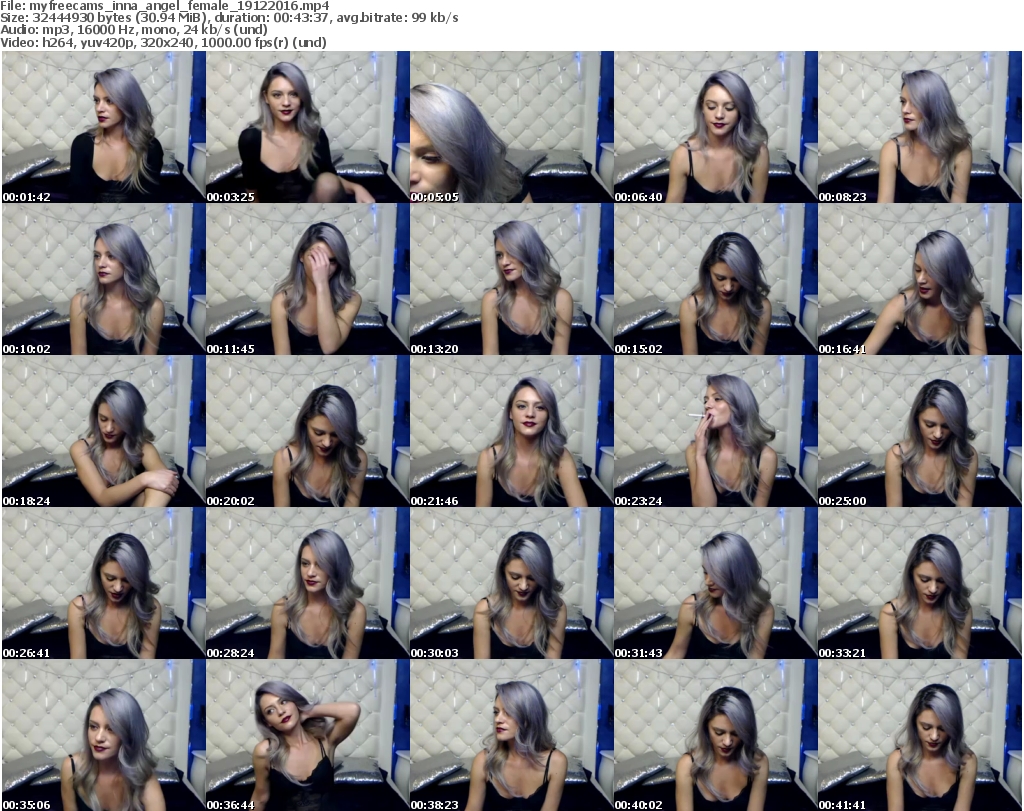Select the thumbnail at 00:23:24
The height and width of the screenshot is (811, 1024).
(x=715, y=431)
